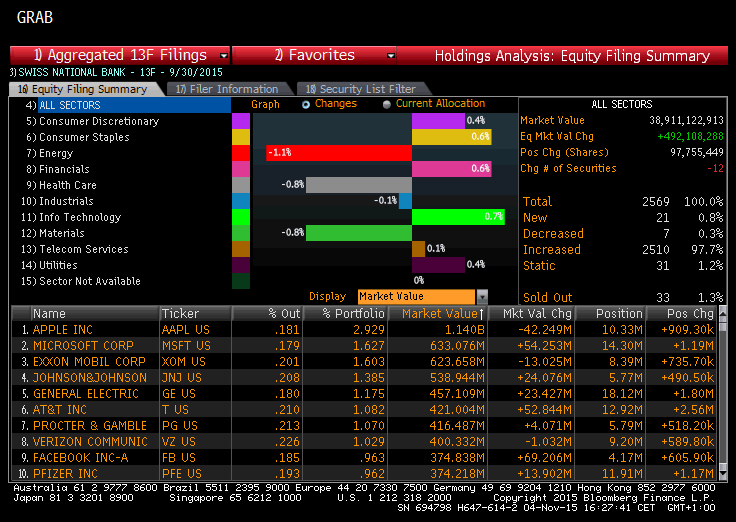Click the Display Market Value combo box
The height and width of the screenshot is (522, 736).
pyautogui.click(x=416, y=297)
